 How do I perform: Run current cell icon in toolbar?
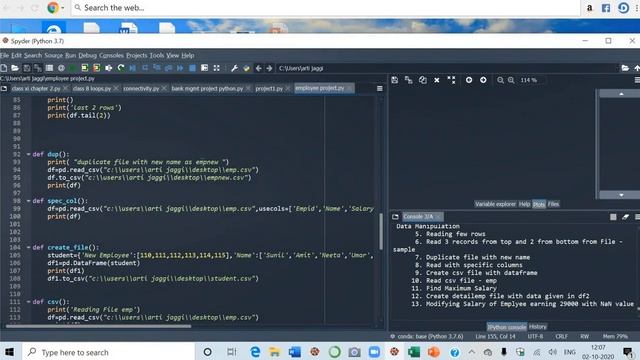coord(85,68)
